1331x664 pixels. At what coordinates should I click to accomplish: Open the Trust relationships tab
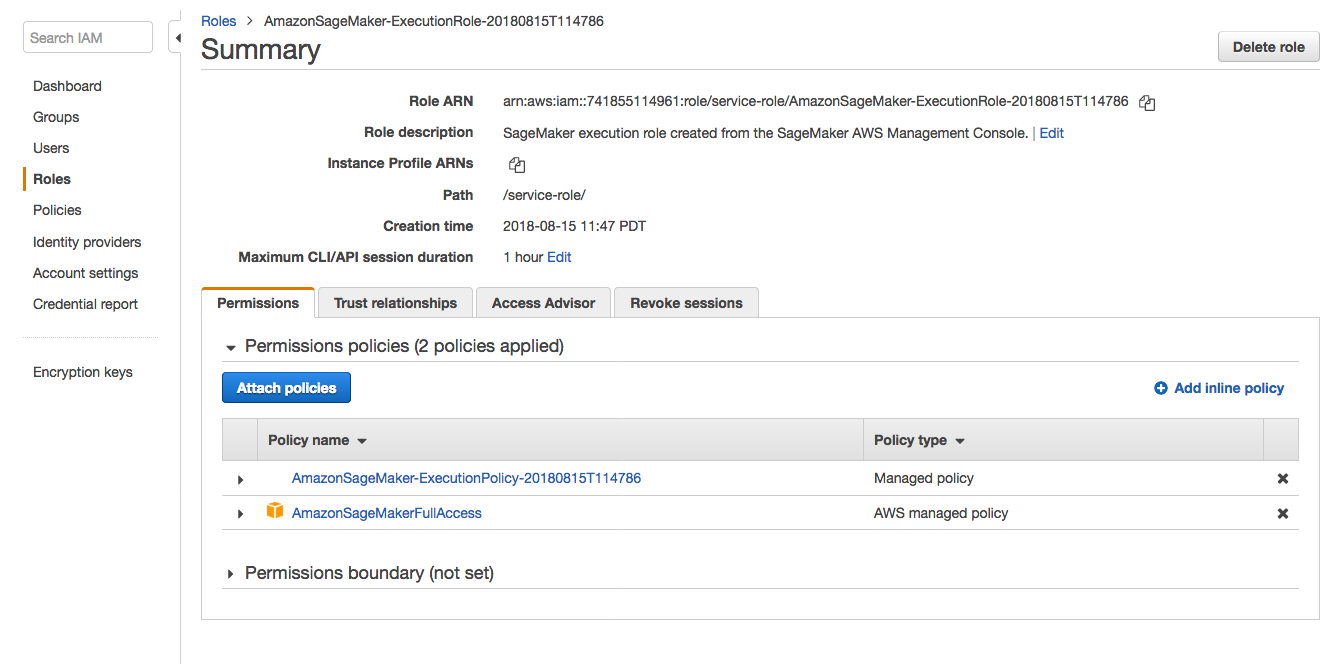pos(395,303)
